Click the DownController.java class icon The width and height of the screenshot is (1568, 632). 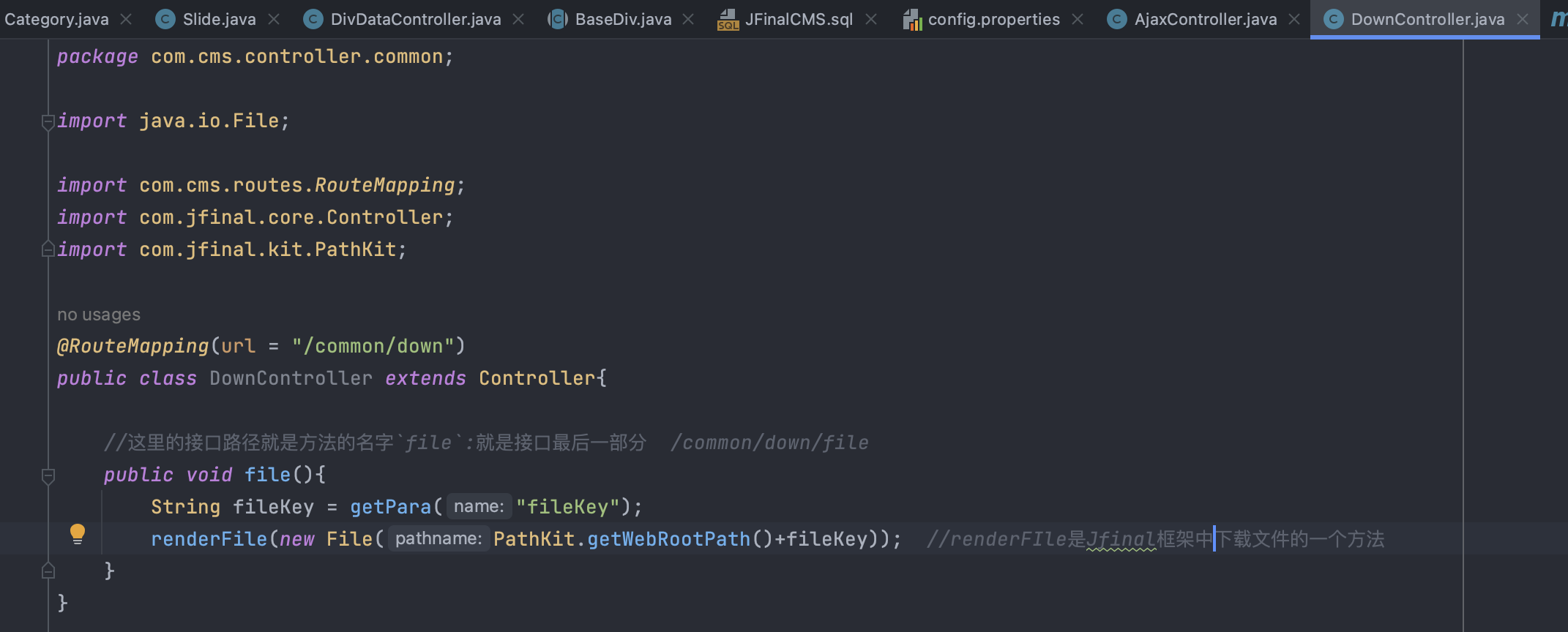click(1334, 20)
